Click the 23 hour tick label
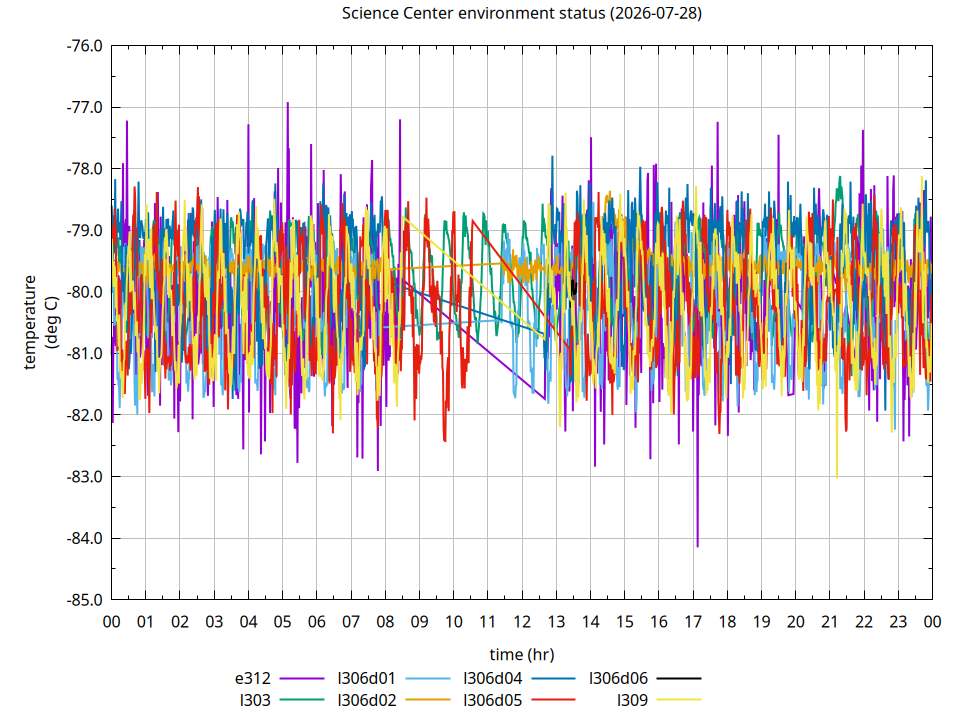Screen dimensions: 960x720 pyautogui.click(x=898, y=622)
